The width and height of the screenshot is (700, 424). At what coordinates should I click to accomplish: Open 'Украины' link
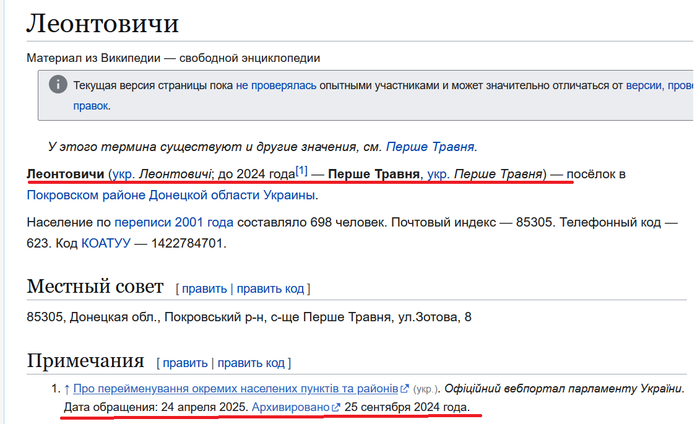pos(289,195)
